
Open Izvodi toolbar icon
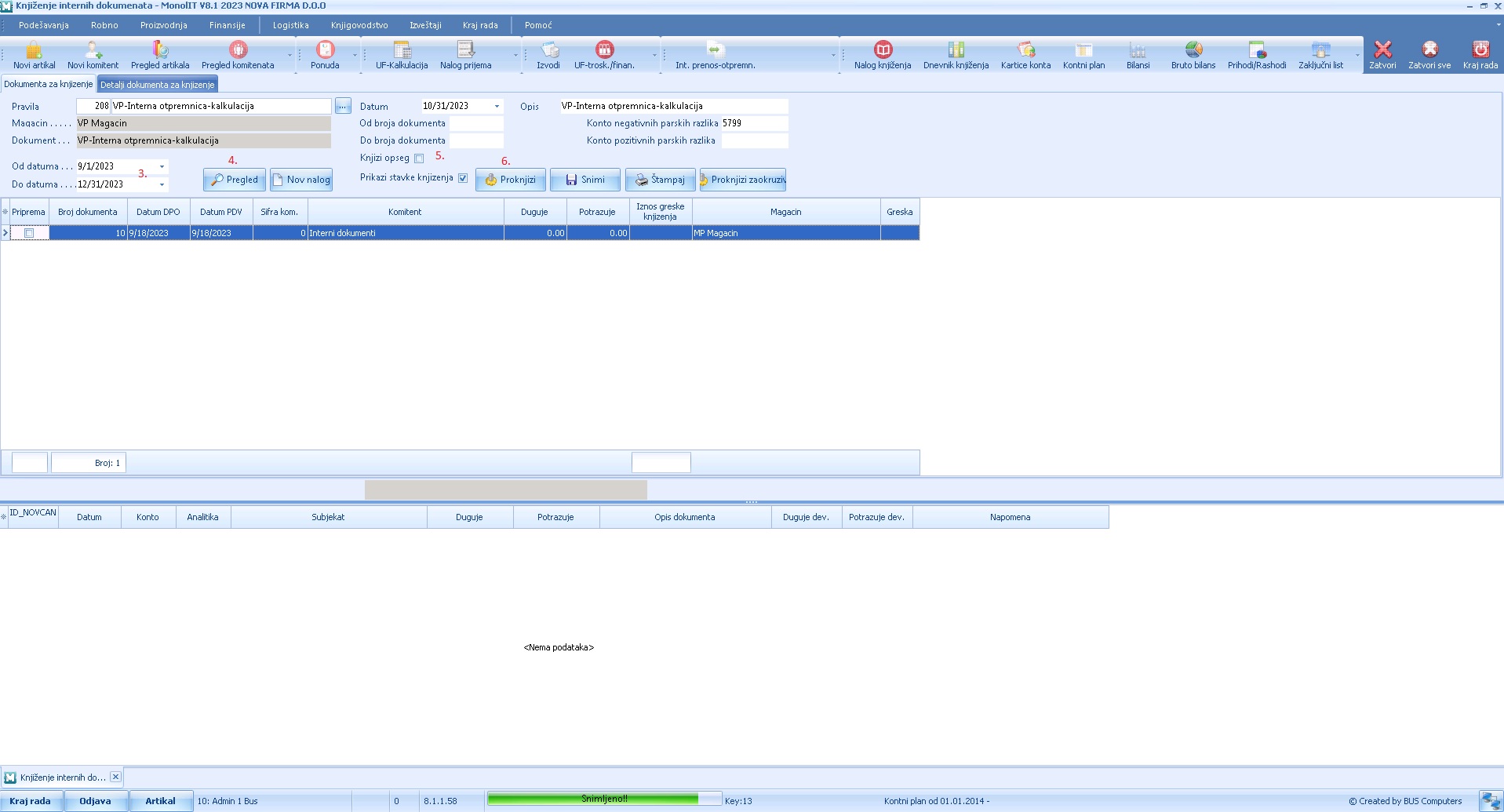(548, 55)
